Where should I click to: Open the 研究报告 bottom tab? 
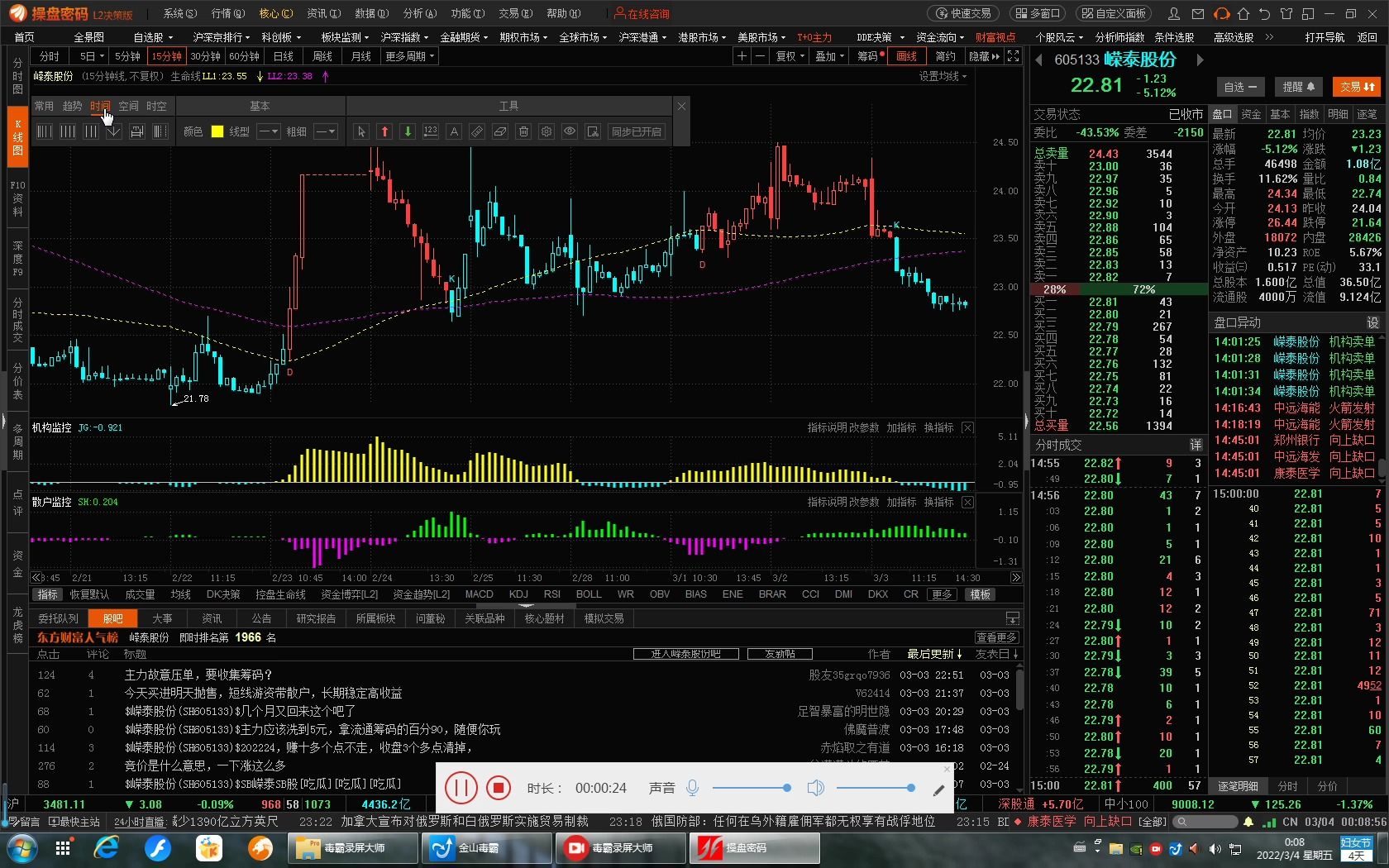point(316,618)
